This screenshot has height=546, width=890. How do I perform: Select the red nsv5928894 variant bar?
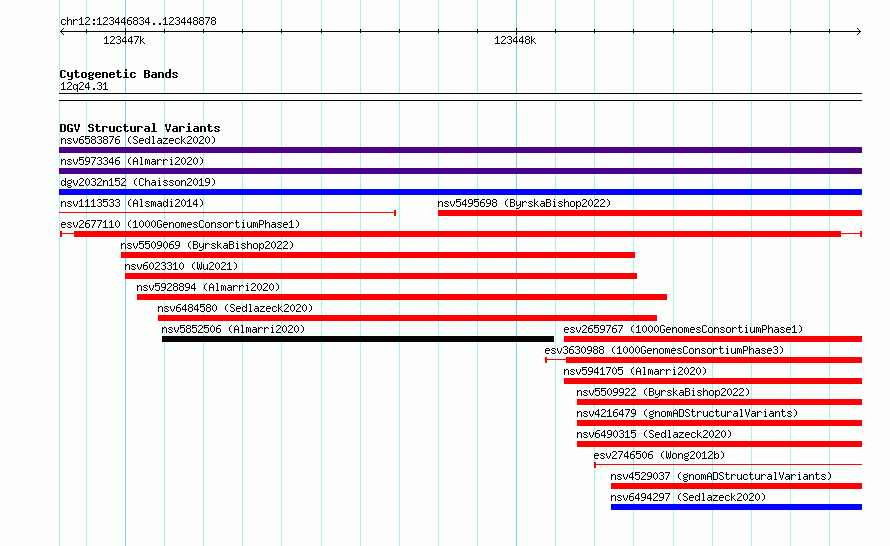tap(402, 297)
